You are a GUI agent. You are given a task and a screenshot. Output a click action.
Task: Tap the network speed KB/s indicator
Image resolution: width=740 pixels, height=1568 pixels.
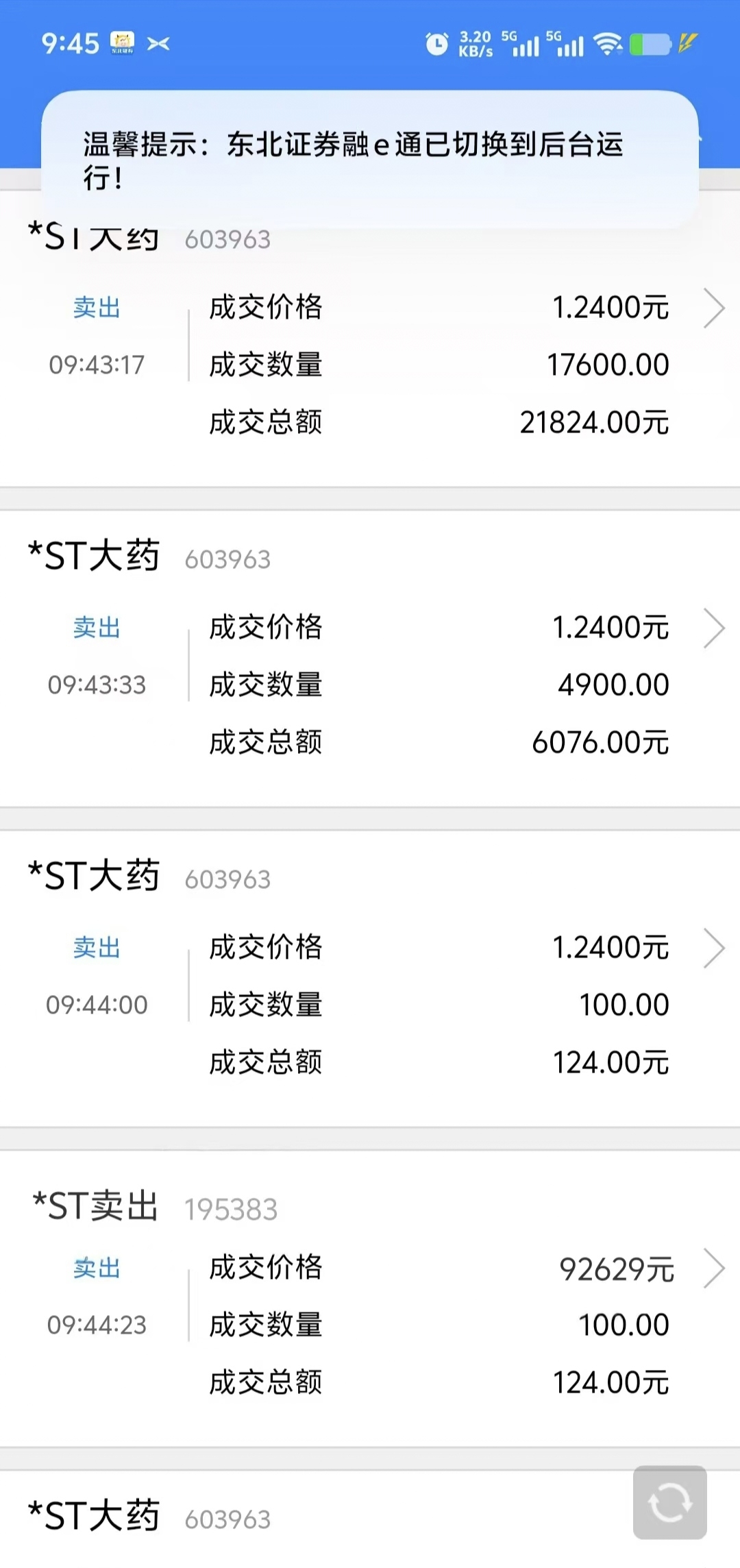(x=476, y=44)
